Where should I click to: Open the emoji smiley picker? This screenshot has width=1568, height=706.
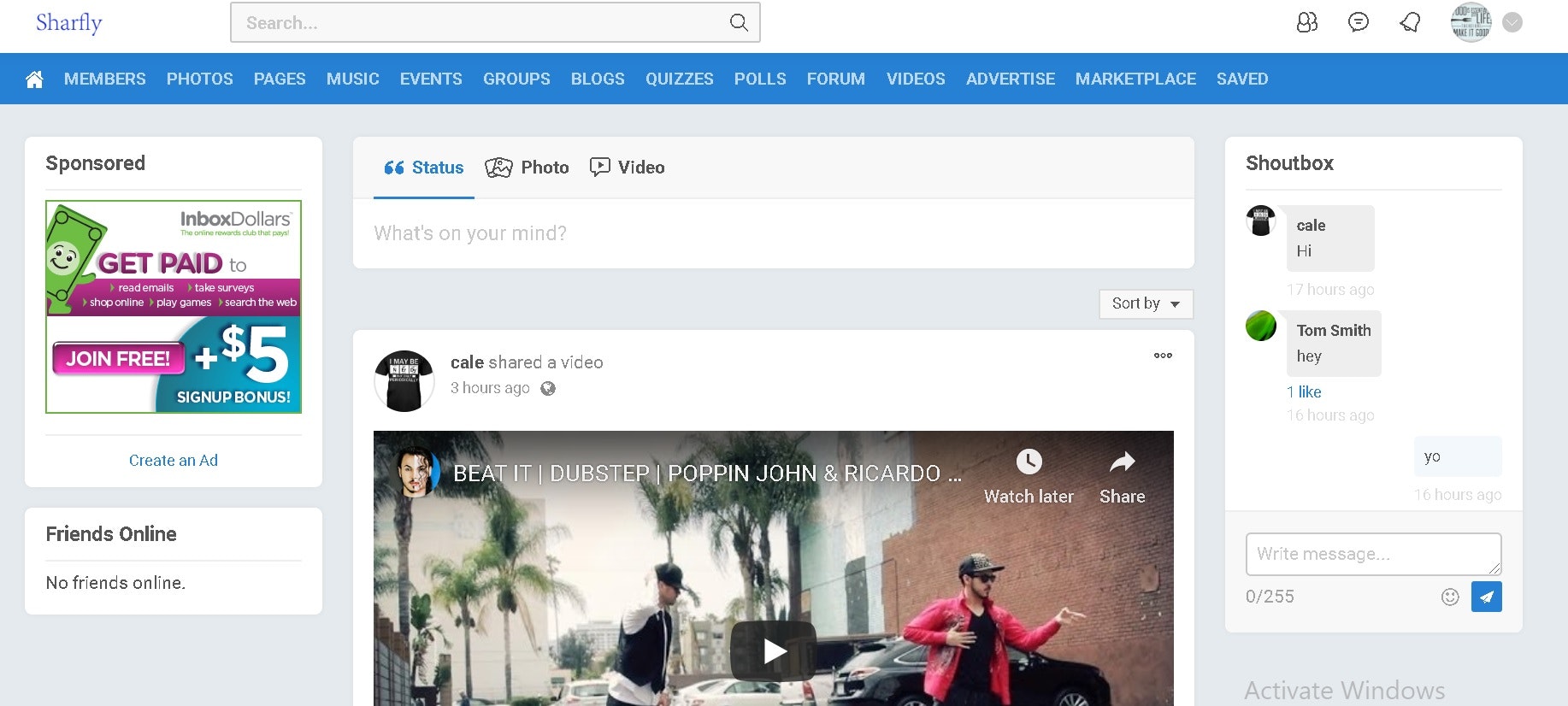pyautogui.click(x=1450, y=597)
